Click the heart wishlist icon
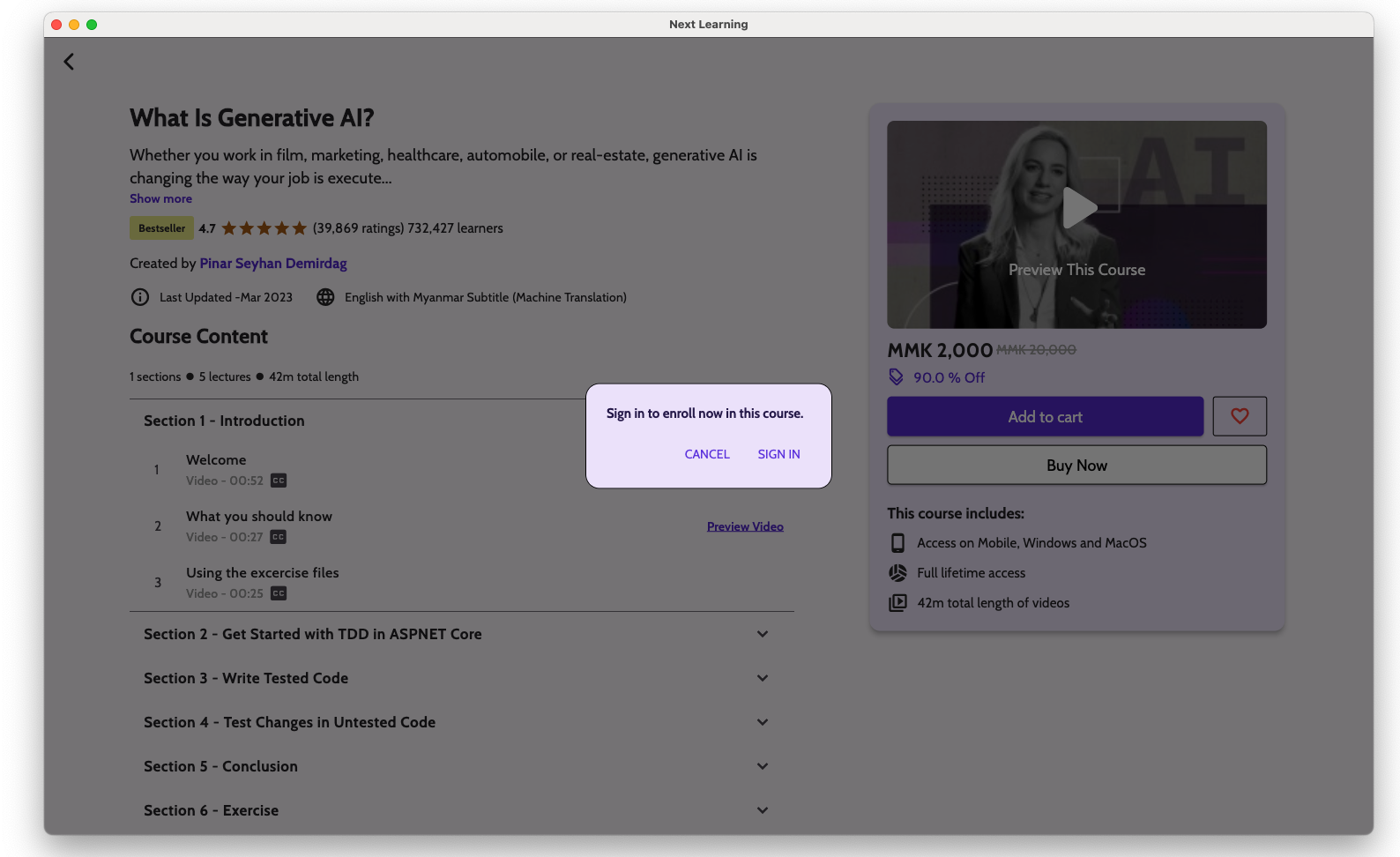1400x857 pixels. (1240, 416)
